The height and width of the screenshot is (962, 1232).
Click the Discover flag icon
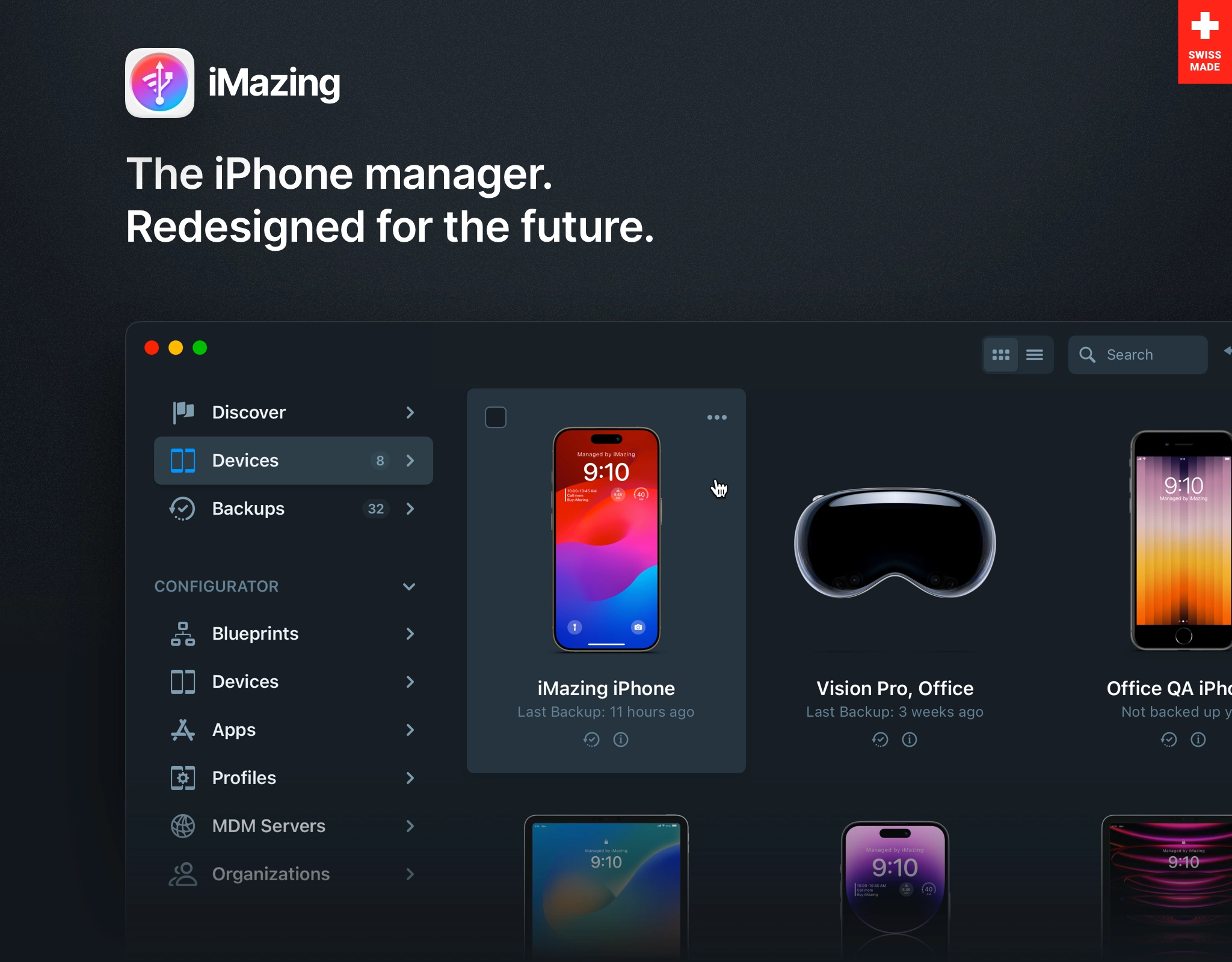[x=183, y=412]
